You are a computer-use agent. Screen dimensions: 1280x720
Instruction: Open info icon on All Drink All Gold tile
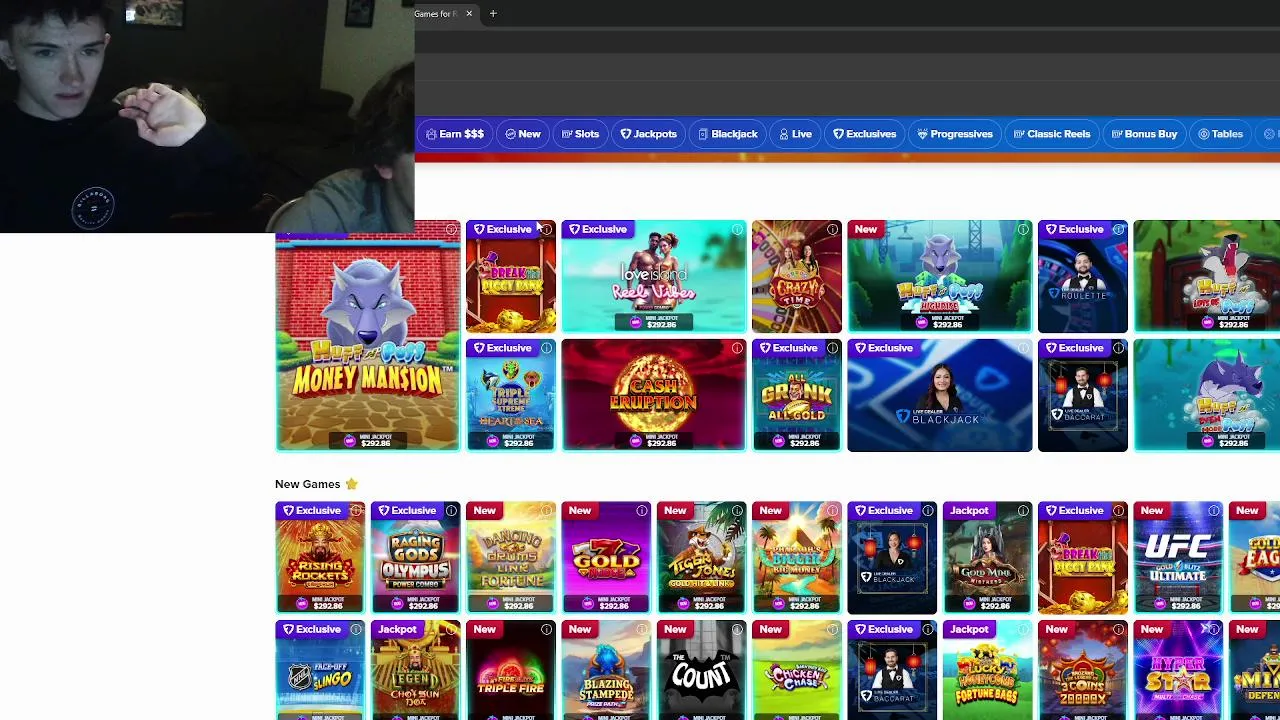(832, 348)
